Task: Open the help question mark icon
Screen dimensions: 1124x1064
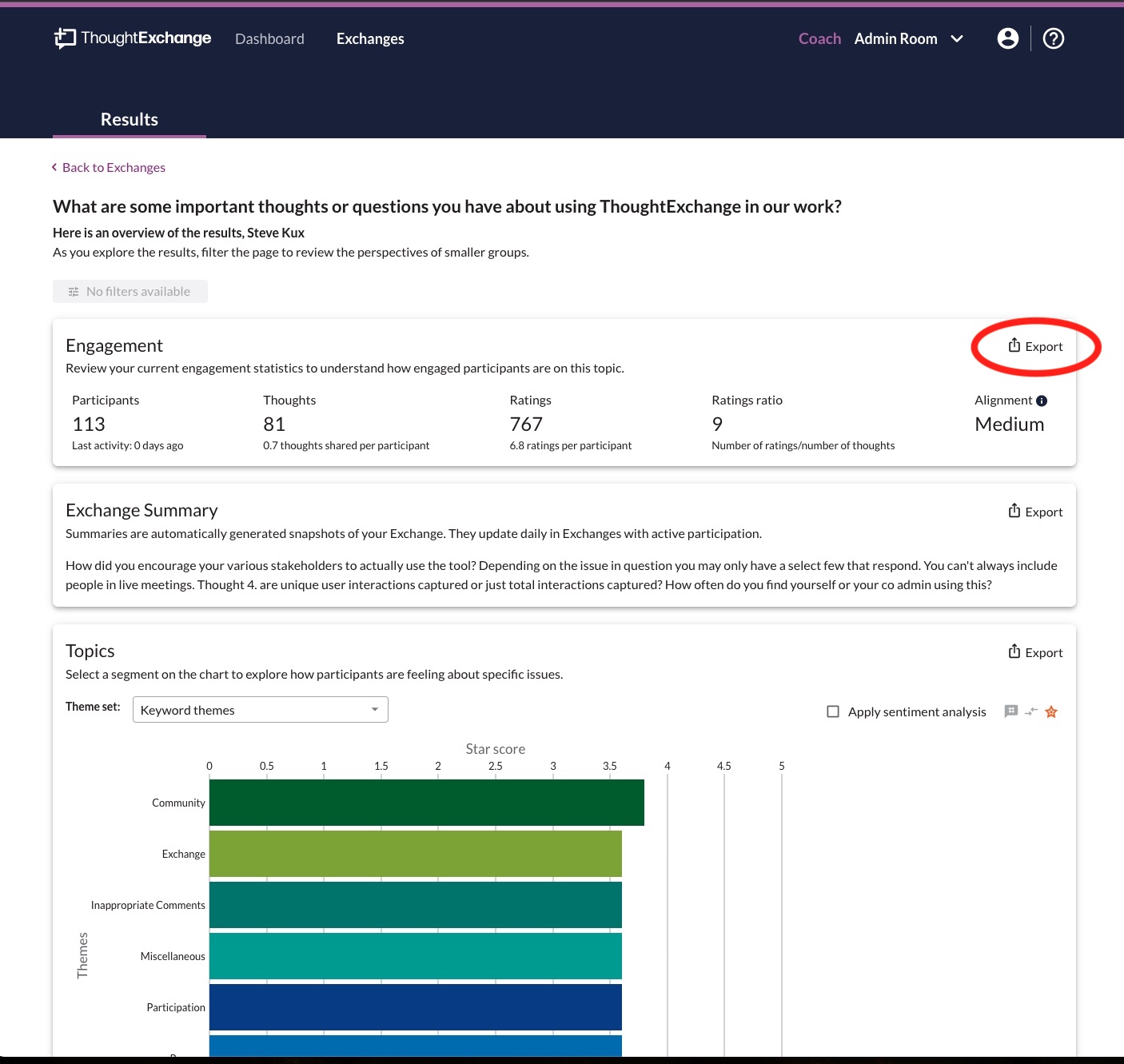Action: point(1054,38)
